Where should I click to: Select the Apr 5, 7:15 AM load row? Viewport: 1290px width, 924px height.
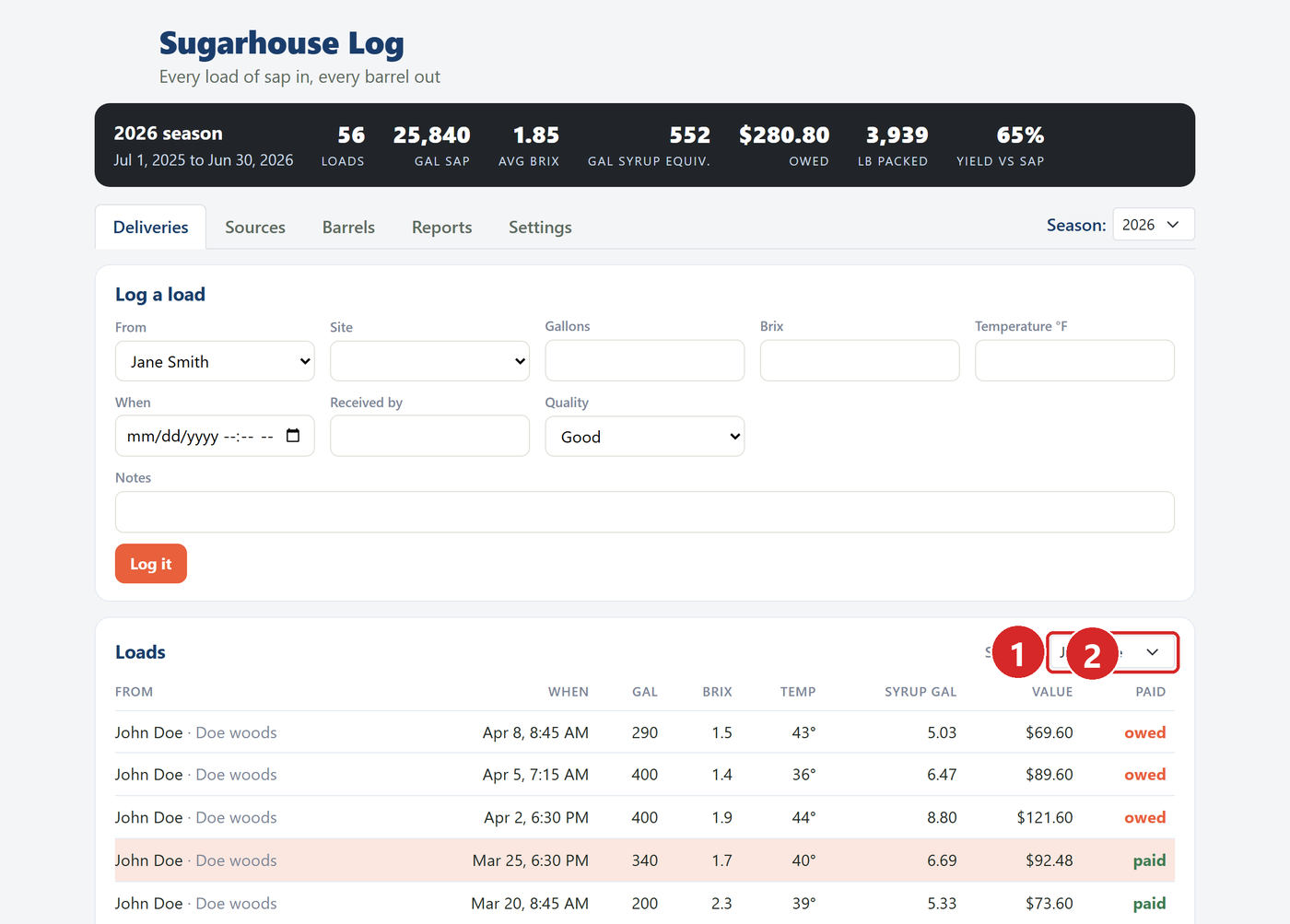(645, 775)
